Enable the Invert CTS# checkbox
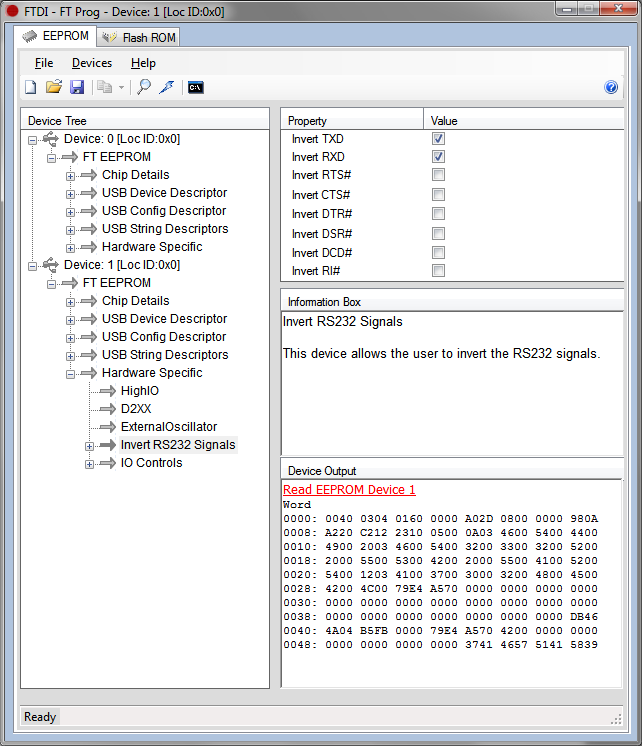Screen dimensions: 642x746 pos(438,195)
